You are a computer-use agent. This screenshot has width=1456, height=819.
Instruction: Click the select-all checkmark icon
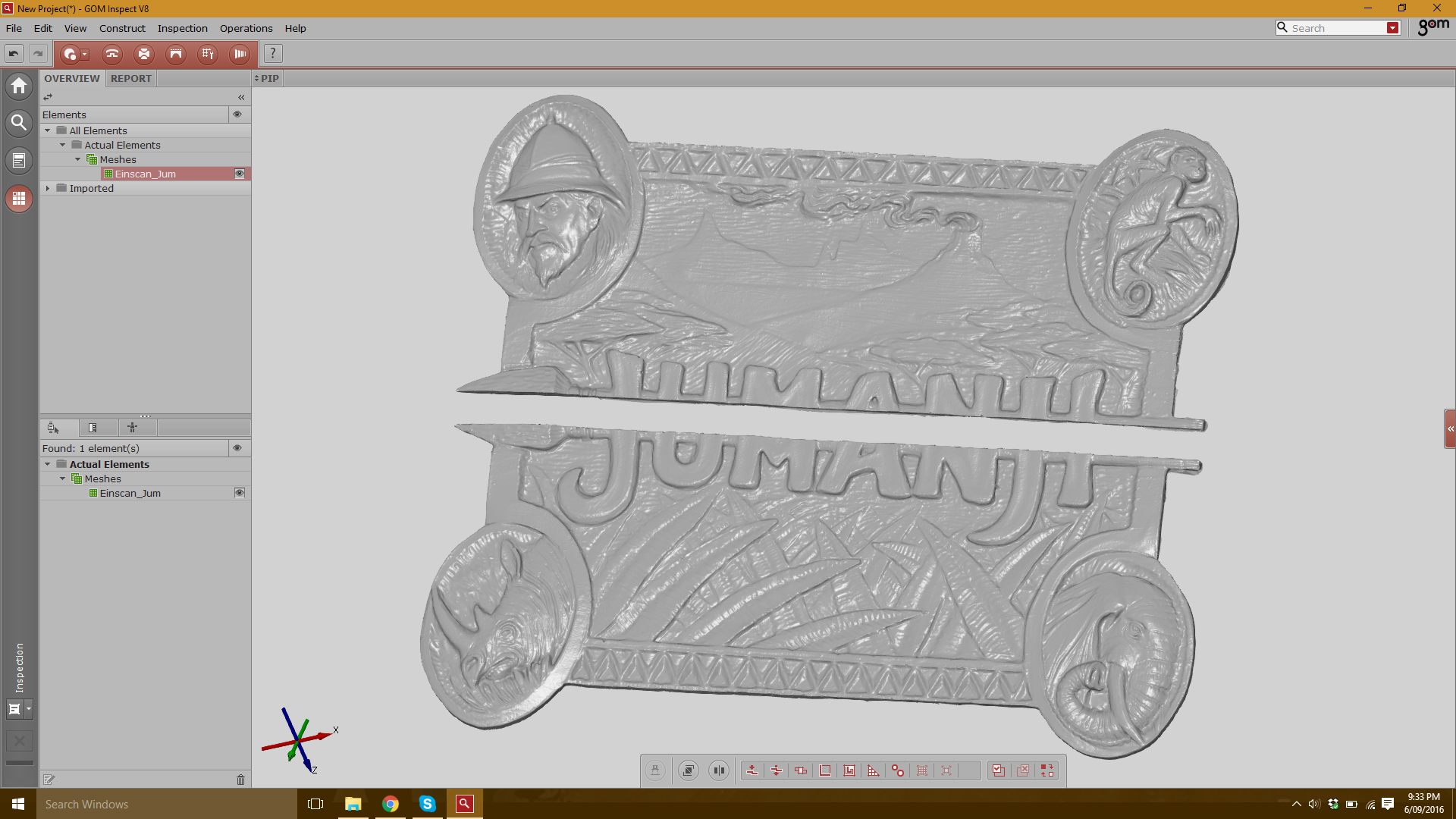pos(999,770)
